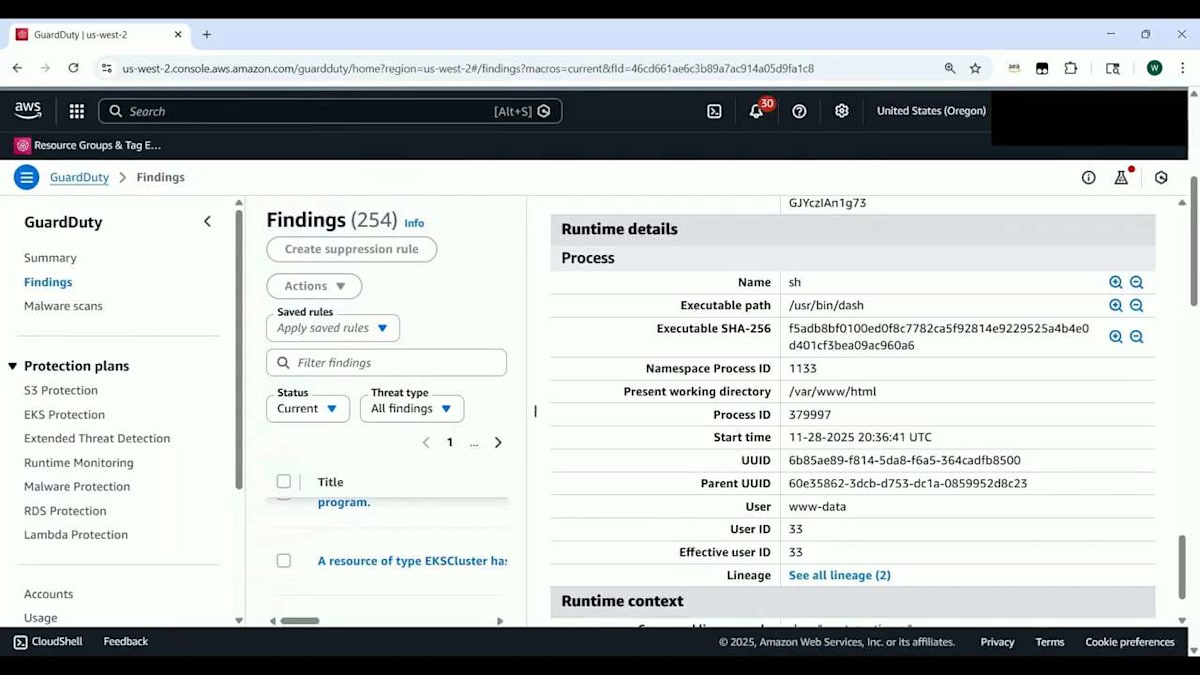Screen dimensions: 1200x675
Task: Collapse the GuardDuty side navigation
Action: coord(207,222)
